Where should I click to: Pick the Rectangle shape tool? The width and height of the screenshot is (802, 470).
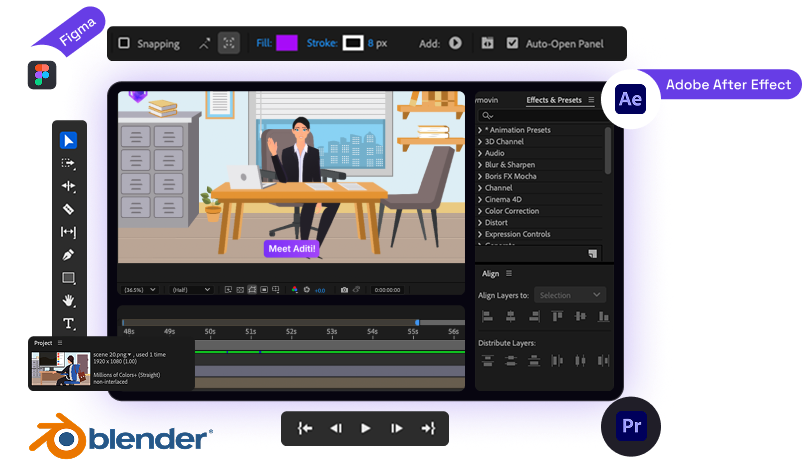coord(69,278)
